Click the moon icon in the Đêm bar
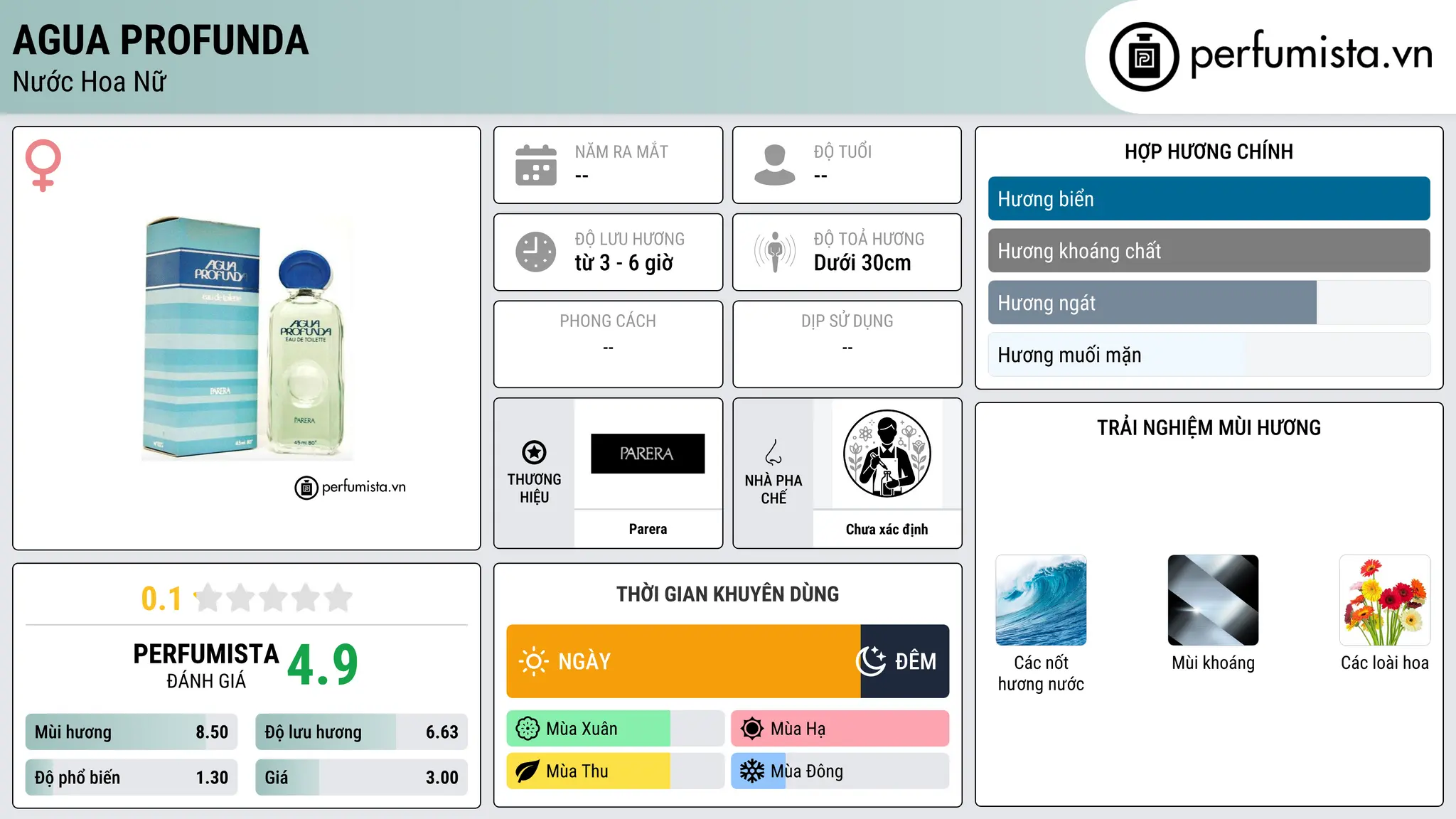 [x=871, y=661]
